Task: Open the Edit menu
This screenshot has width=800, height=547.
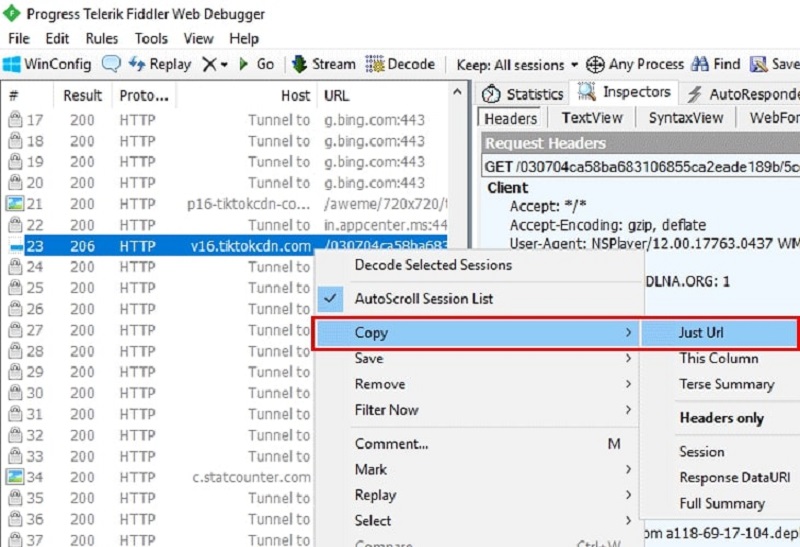Action: pyautogui.click(x=57, y=39)
